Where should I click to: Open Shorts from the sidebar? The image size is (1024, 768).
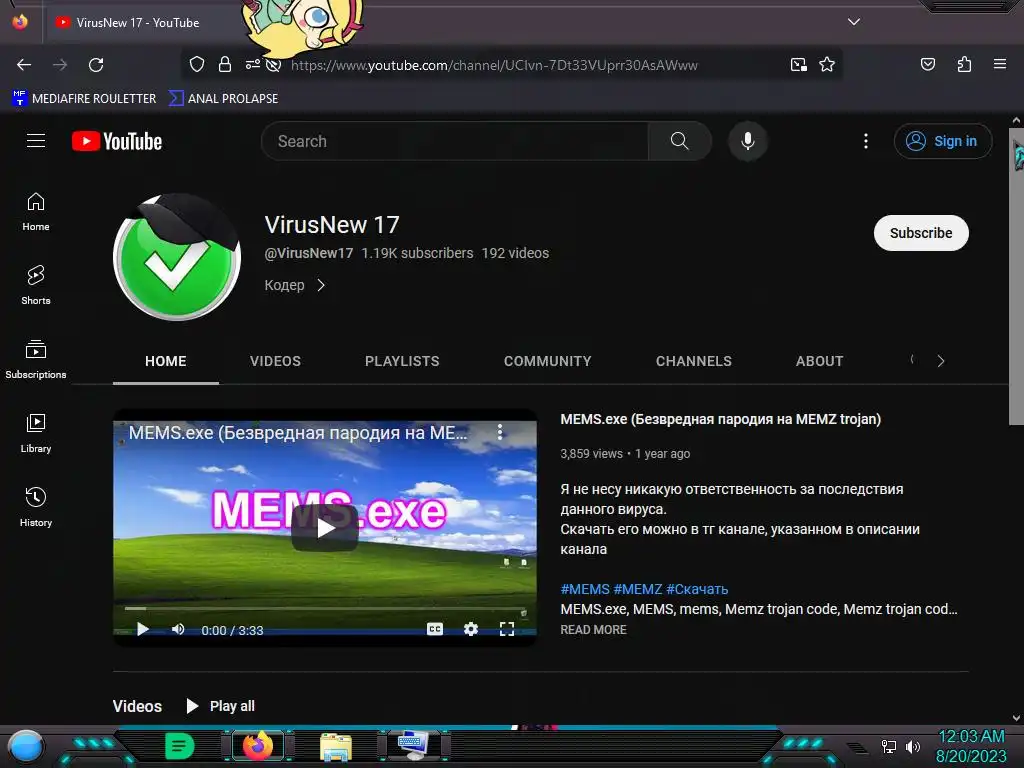[36, 285]
